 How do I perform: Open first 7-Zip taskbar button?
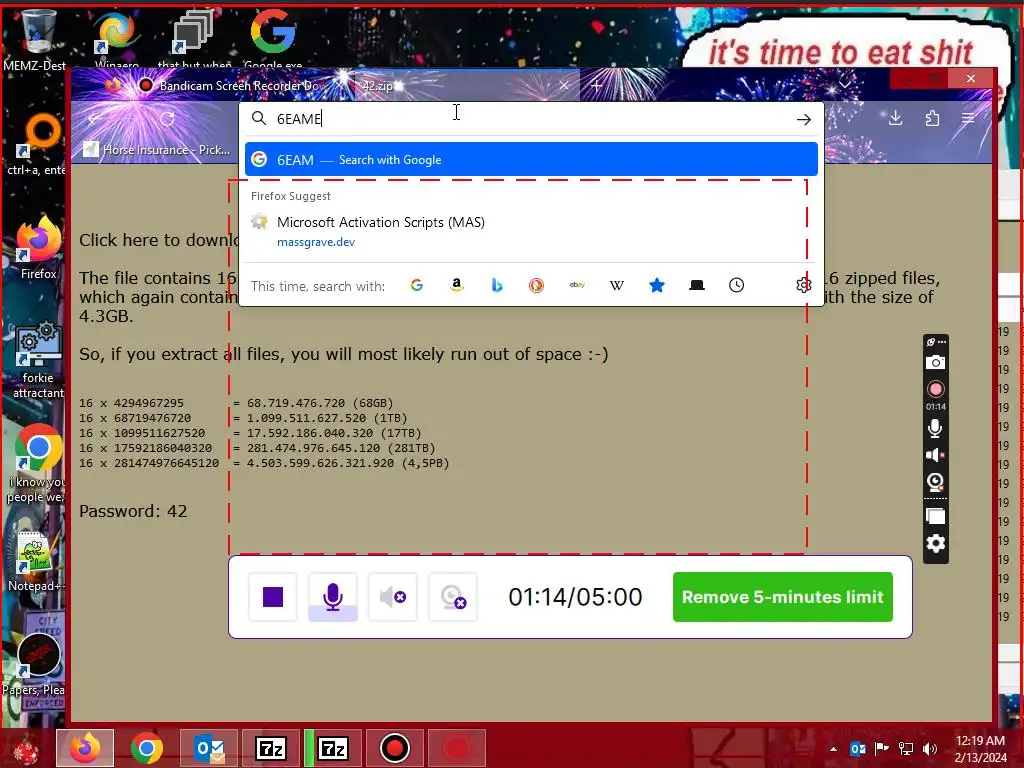(270, 748)
